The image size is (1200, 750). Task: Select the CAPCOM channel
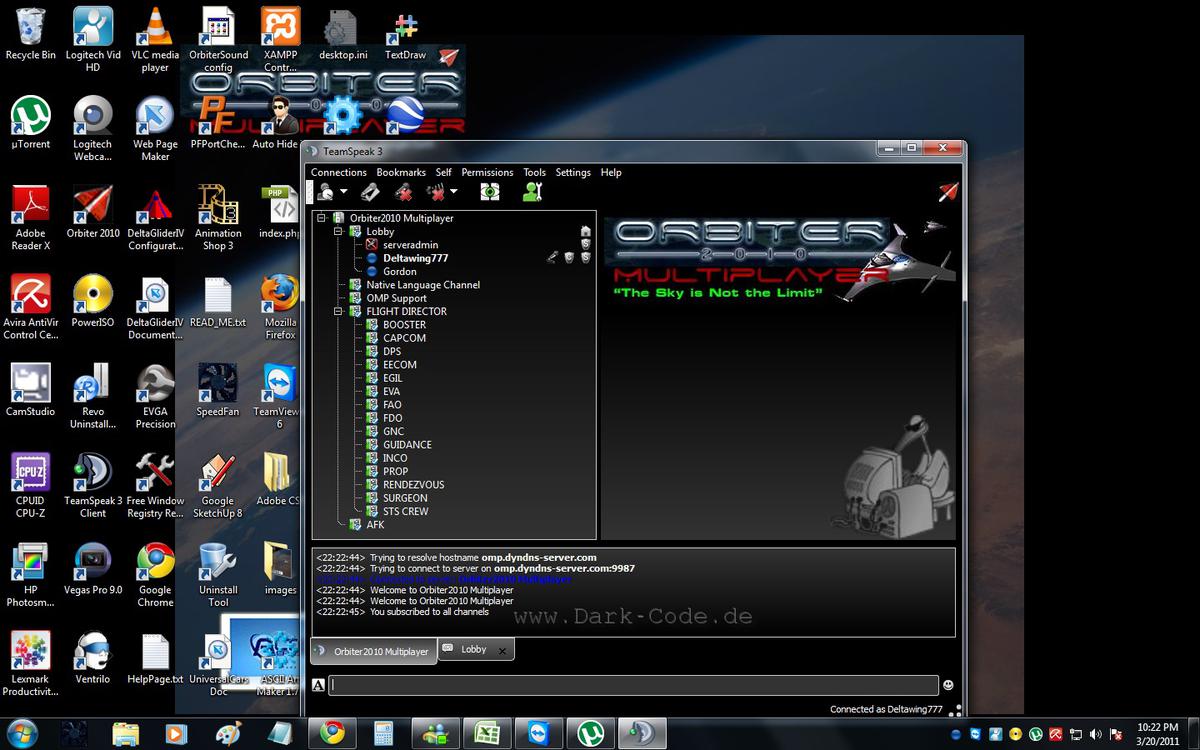[404, 338]
